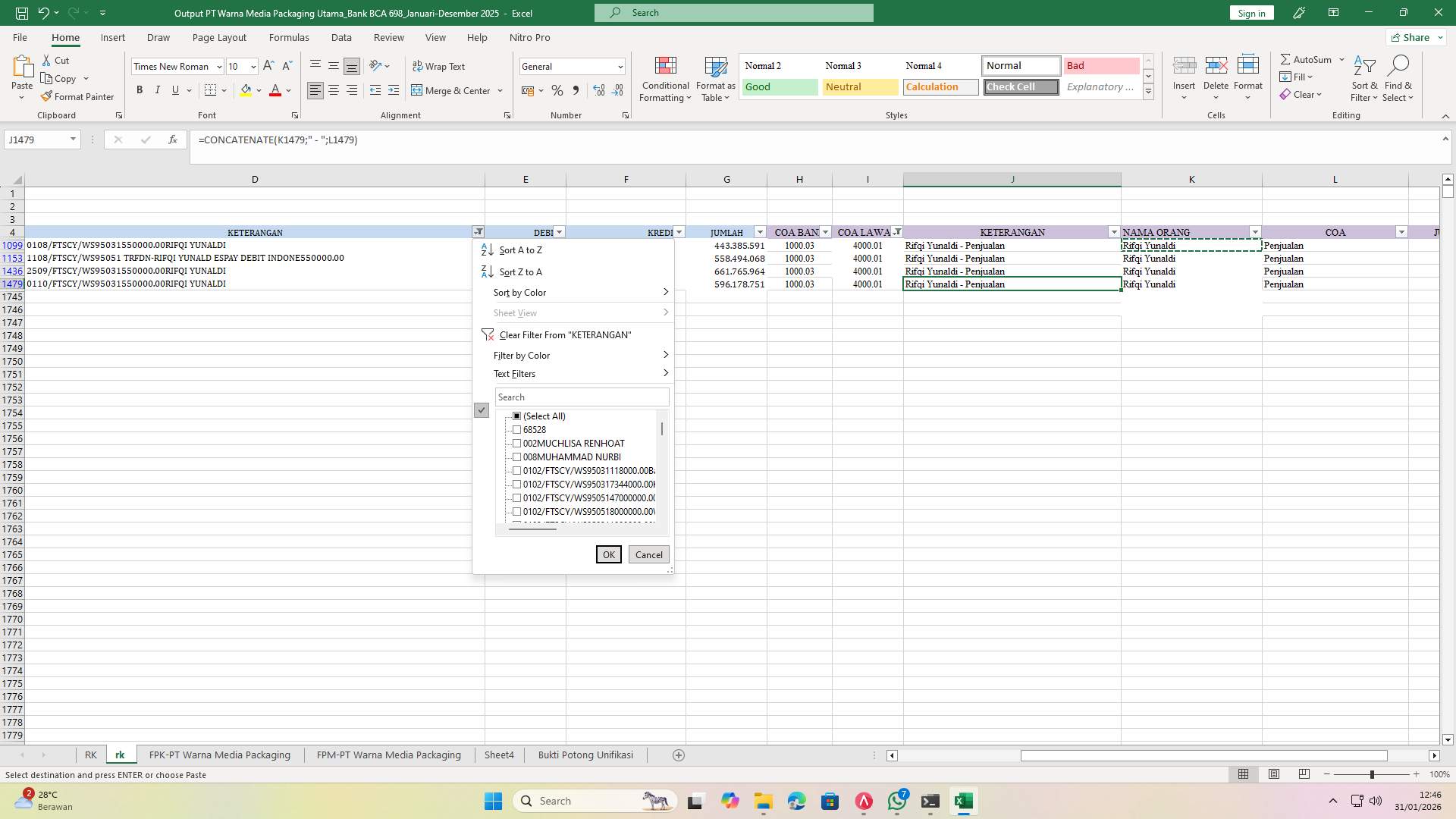This screenshot has width=1456, height=819.
Task: Apply Percent Style number format
Action: click(x=557, y=90)
